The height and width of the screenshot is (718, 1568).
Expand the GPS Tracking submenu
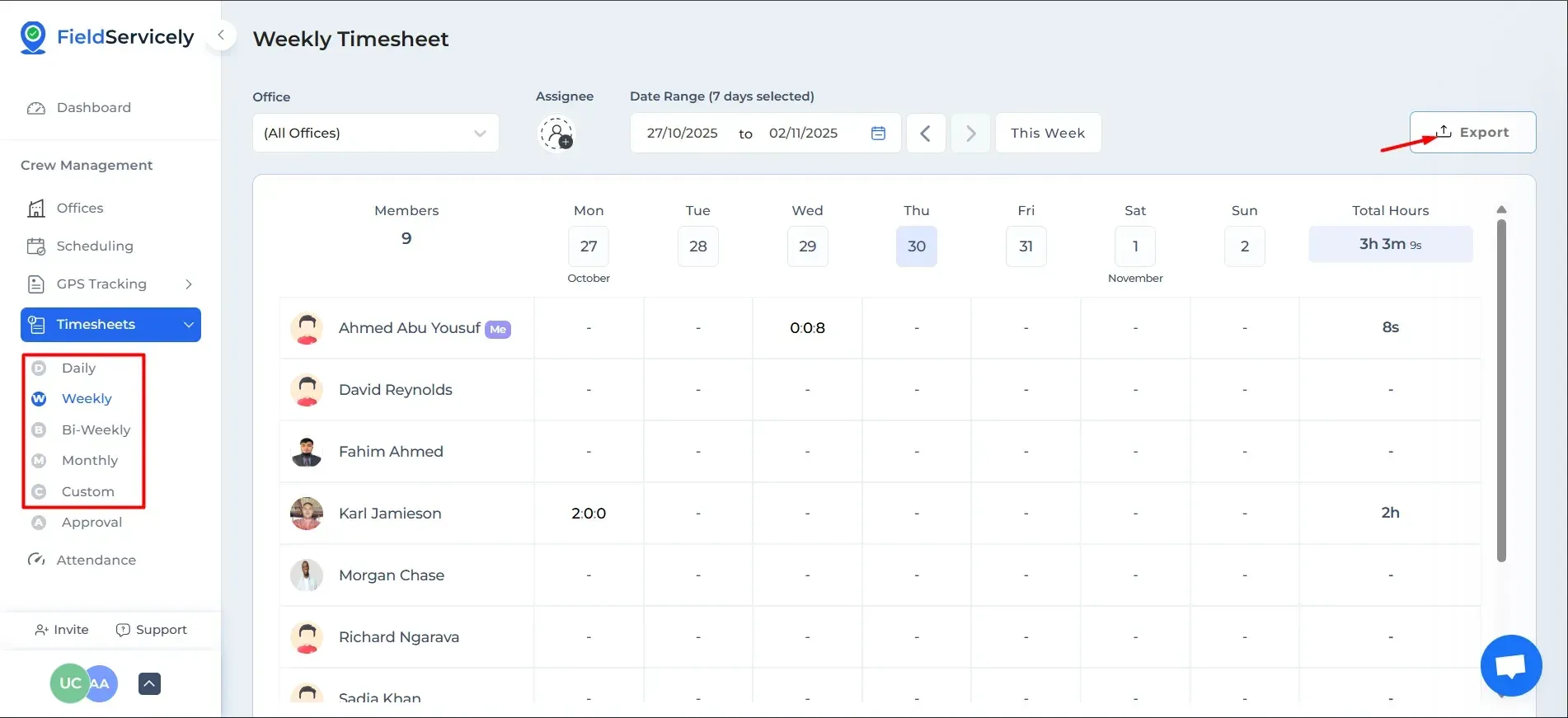click(x=189, y=284)
